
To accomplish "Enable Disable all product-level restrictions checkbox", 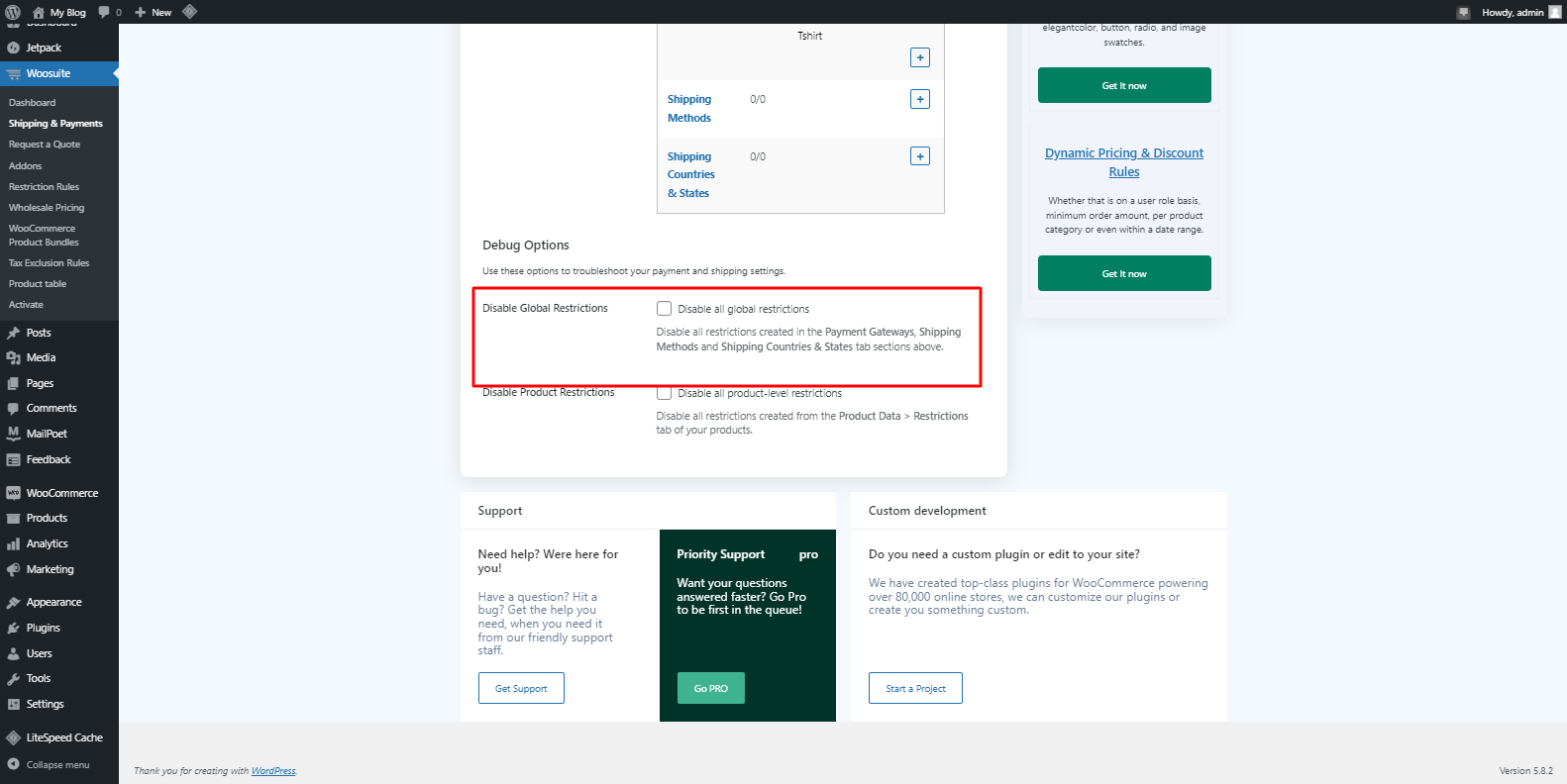I will 665,393.
